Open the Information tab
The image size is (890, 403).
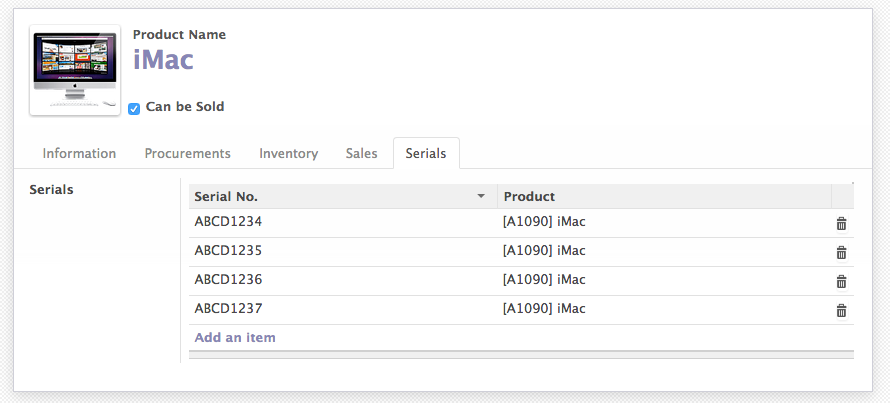click(x=79, y=153)
